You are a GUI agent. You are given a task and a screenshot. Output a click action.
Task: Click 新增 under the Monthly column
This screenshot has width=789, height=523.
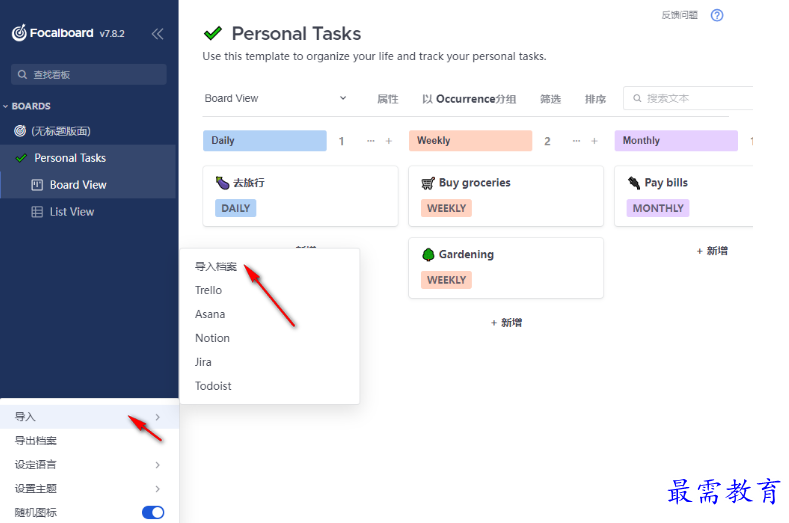click(x=712, y=251)
